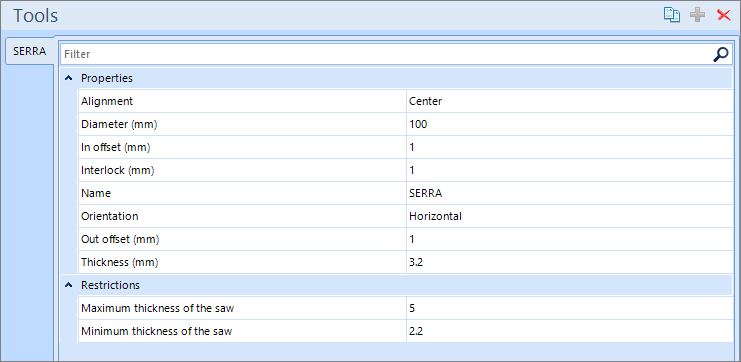Collapse the Restrictions section
The width and height of the screenshot is (741, 362).
coord(69,285)
